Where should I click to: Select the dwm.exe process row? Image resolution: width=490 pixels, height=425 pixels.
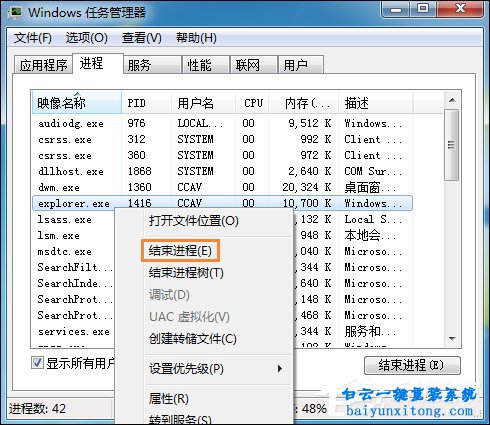click(x=222, y=187)
